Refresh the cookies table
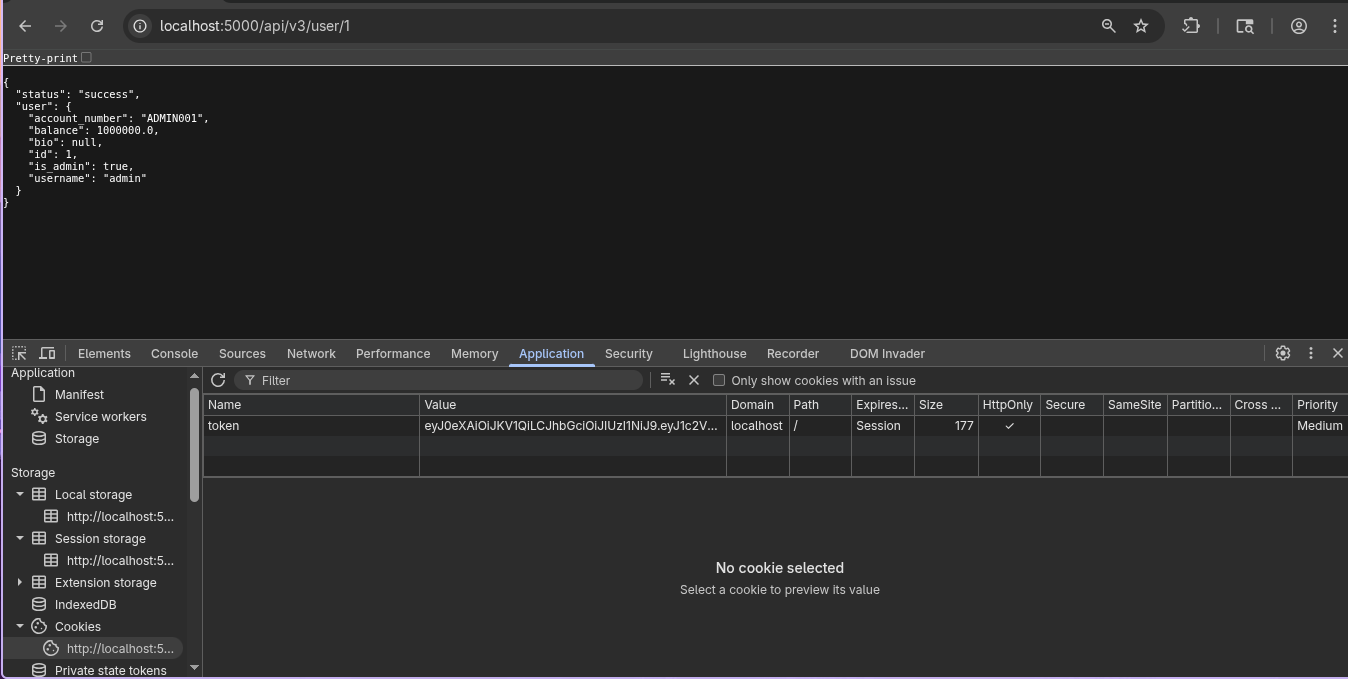 (x=218, y=380)
